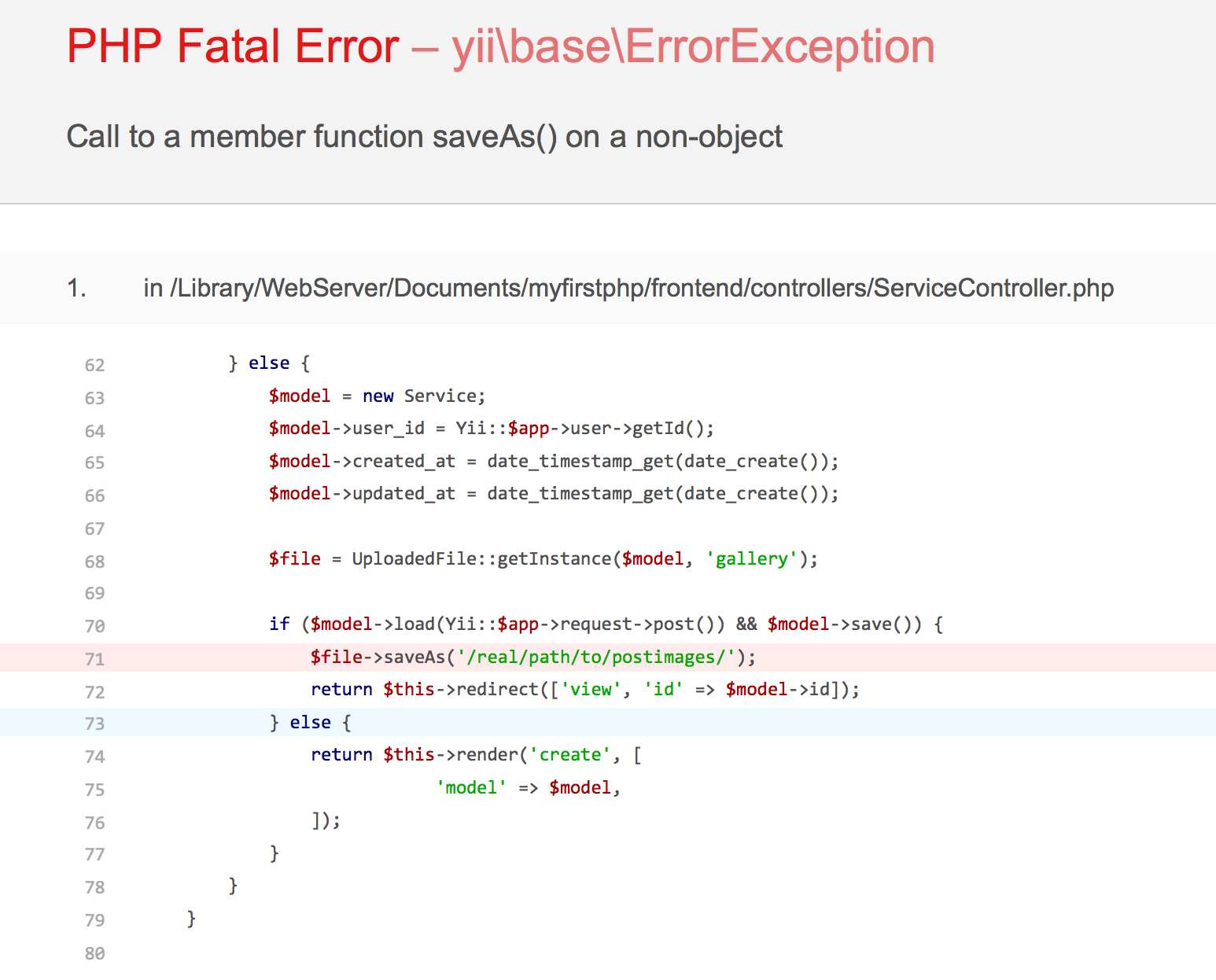Screen dimensions: 1216x980
Task: Click line number 71 in gutter
Action: (94, 659)
